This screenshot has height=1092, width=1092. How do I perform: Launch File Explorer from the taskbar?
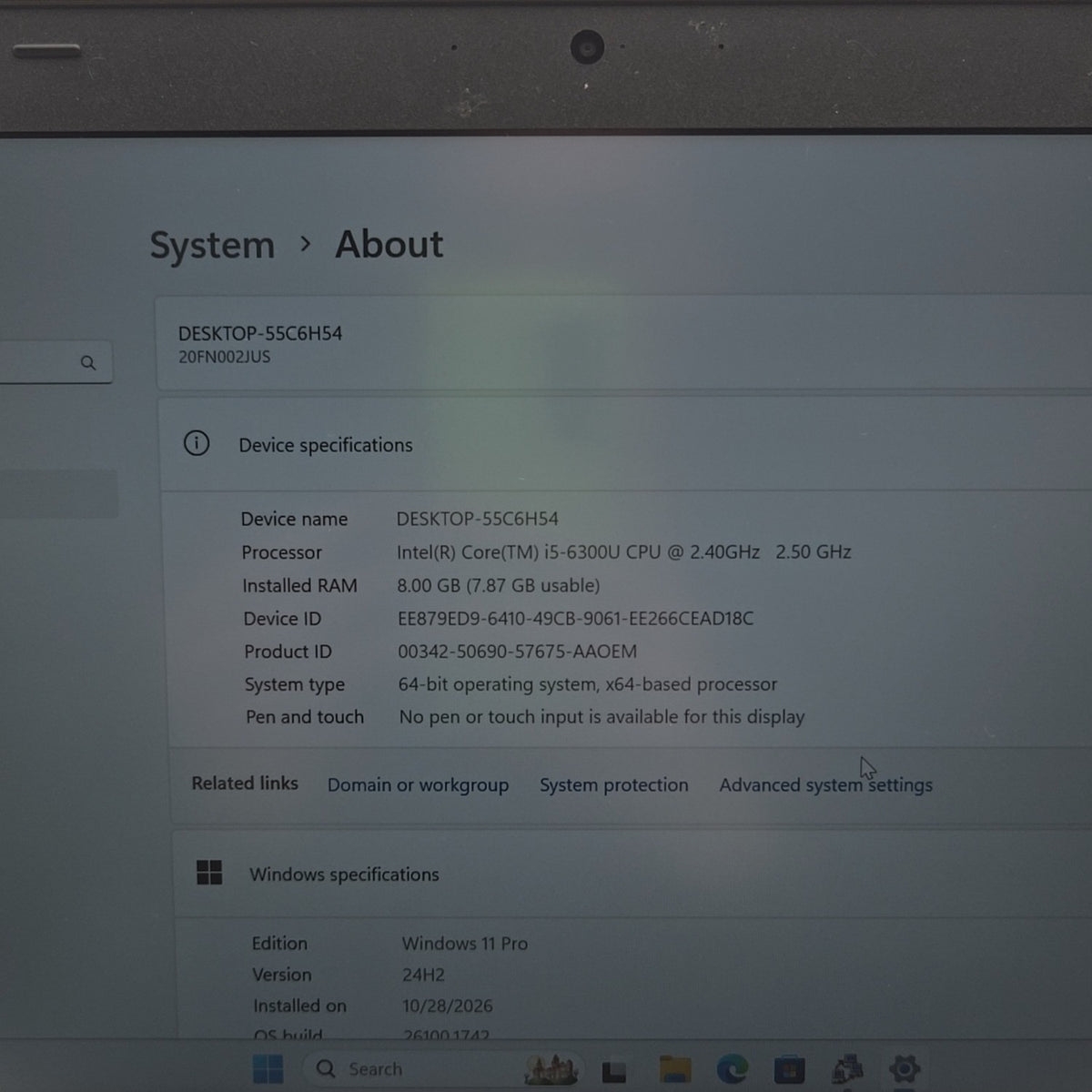674,1070
